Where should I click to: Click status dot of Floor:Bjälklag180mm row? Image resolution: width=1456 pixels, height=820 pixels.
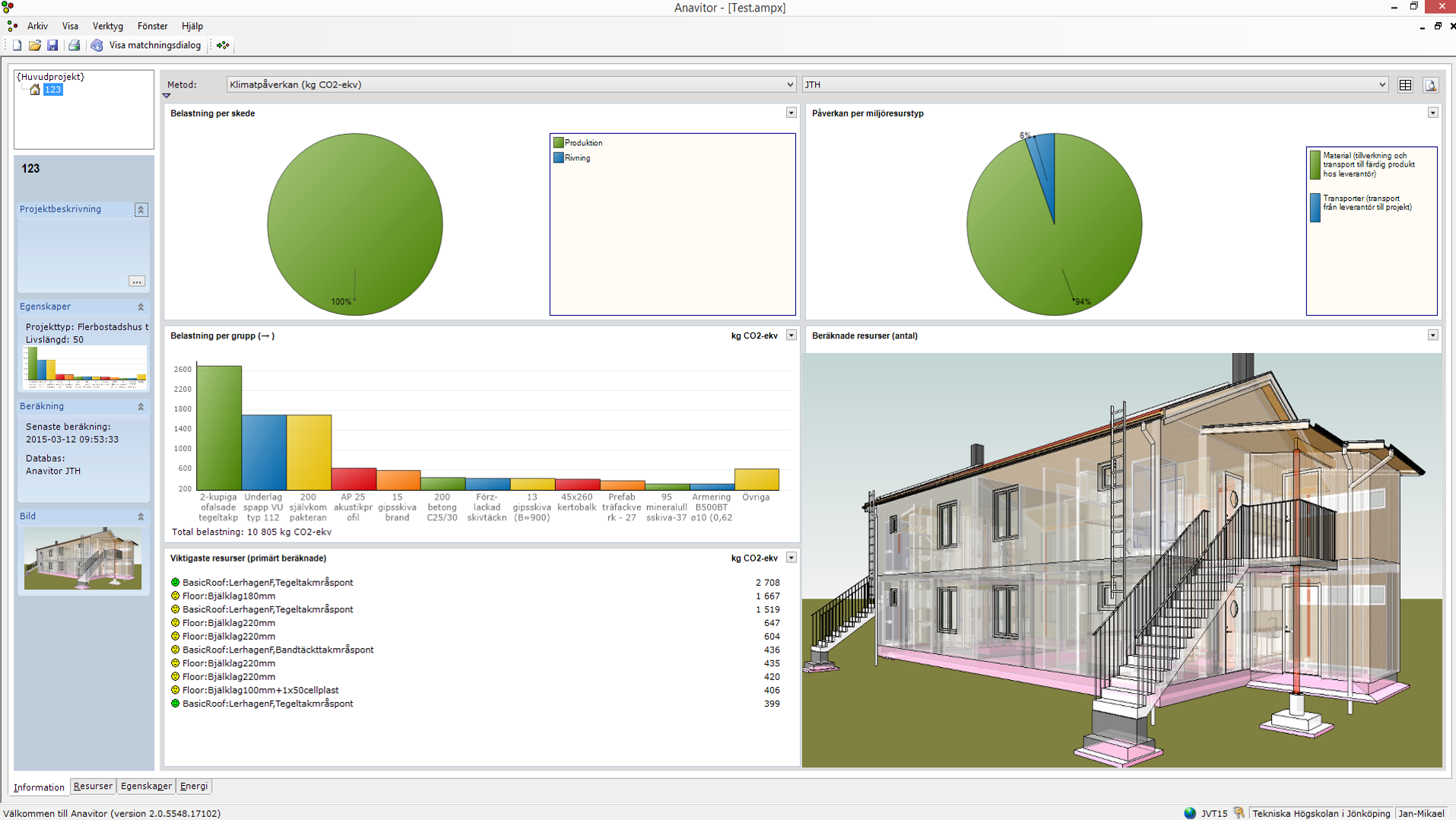175,596
